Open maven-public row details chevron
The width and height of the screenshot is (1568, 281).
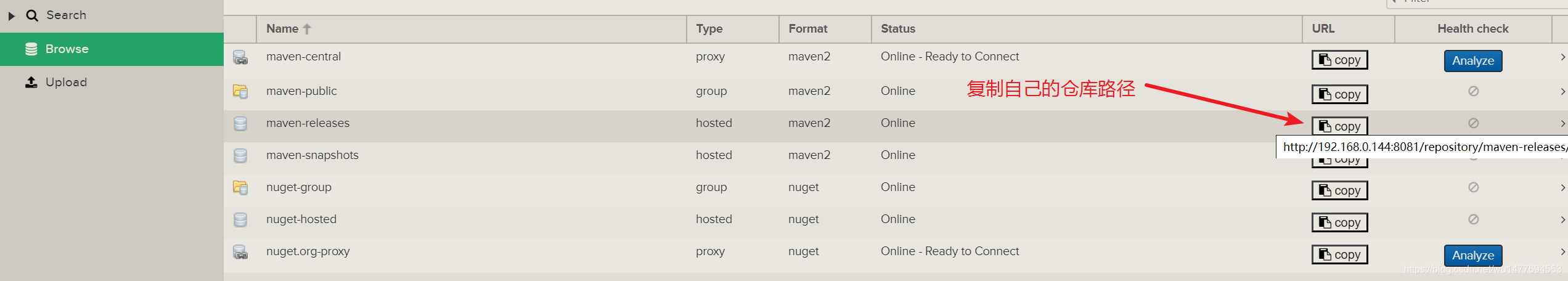tap(1562, 92)
